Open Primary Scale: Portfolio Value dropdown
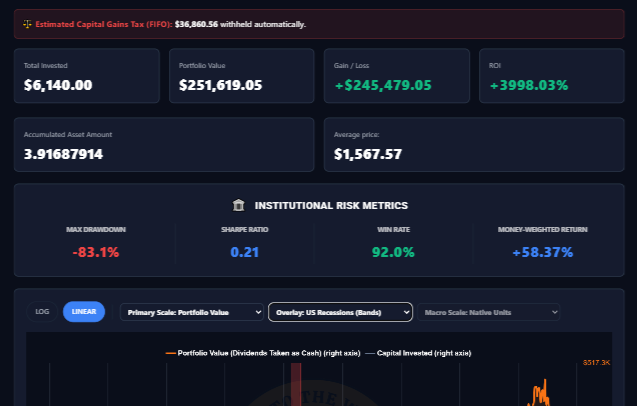 click(192, 312)
